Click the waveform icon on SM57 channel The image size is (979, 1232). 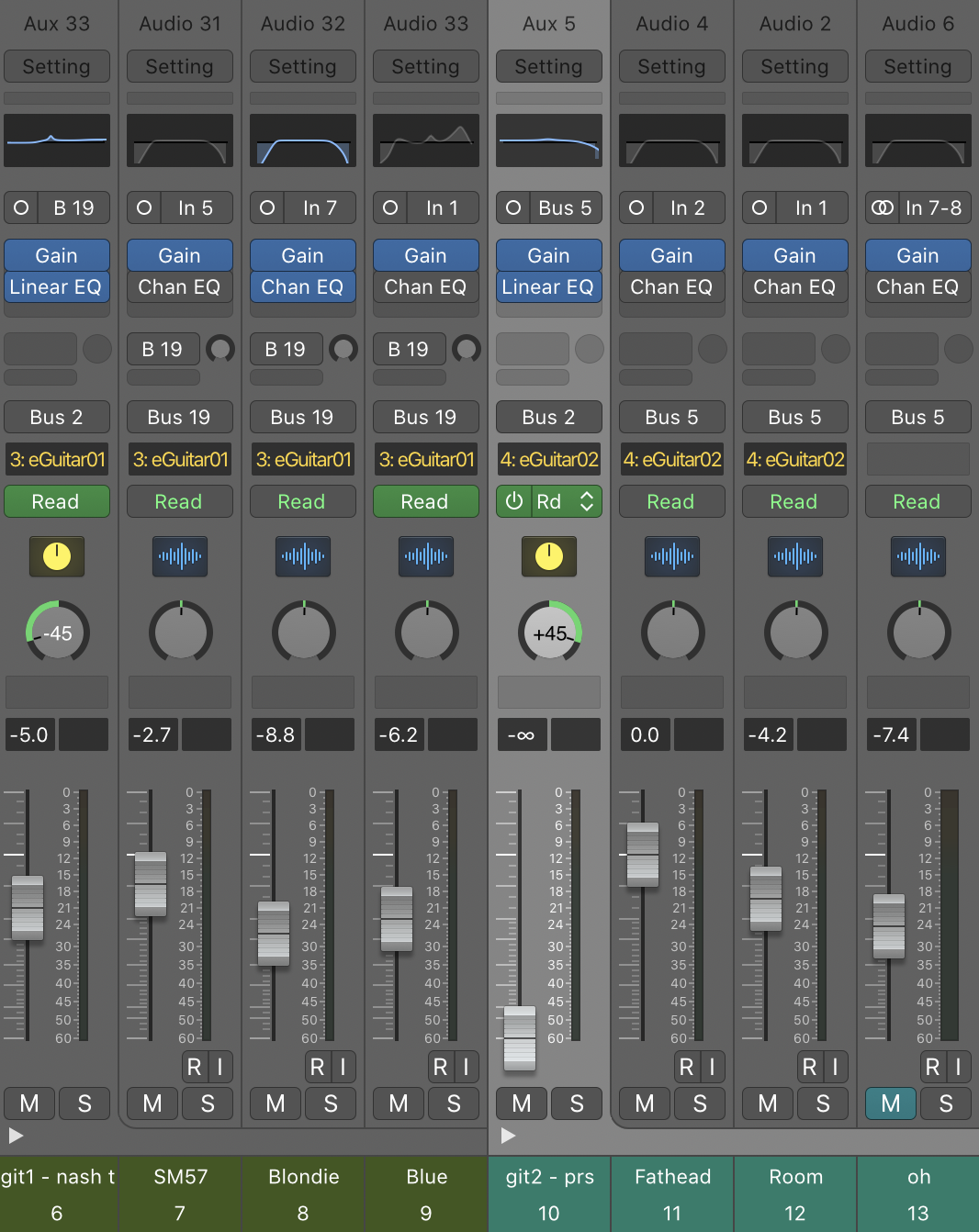coord(180,556)
